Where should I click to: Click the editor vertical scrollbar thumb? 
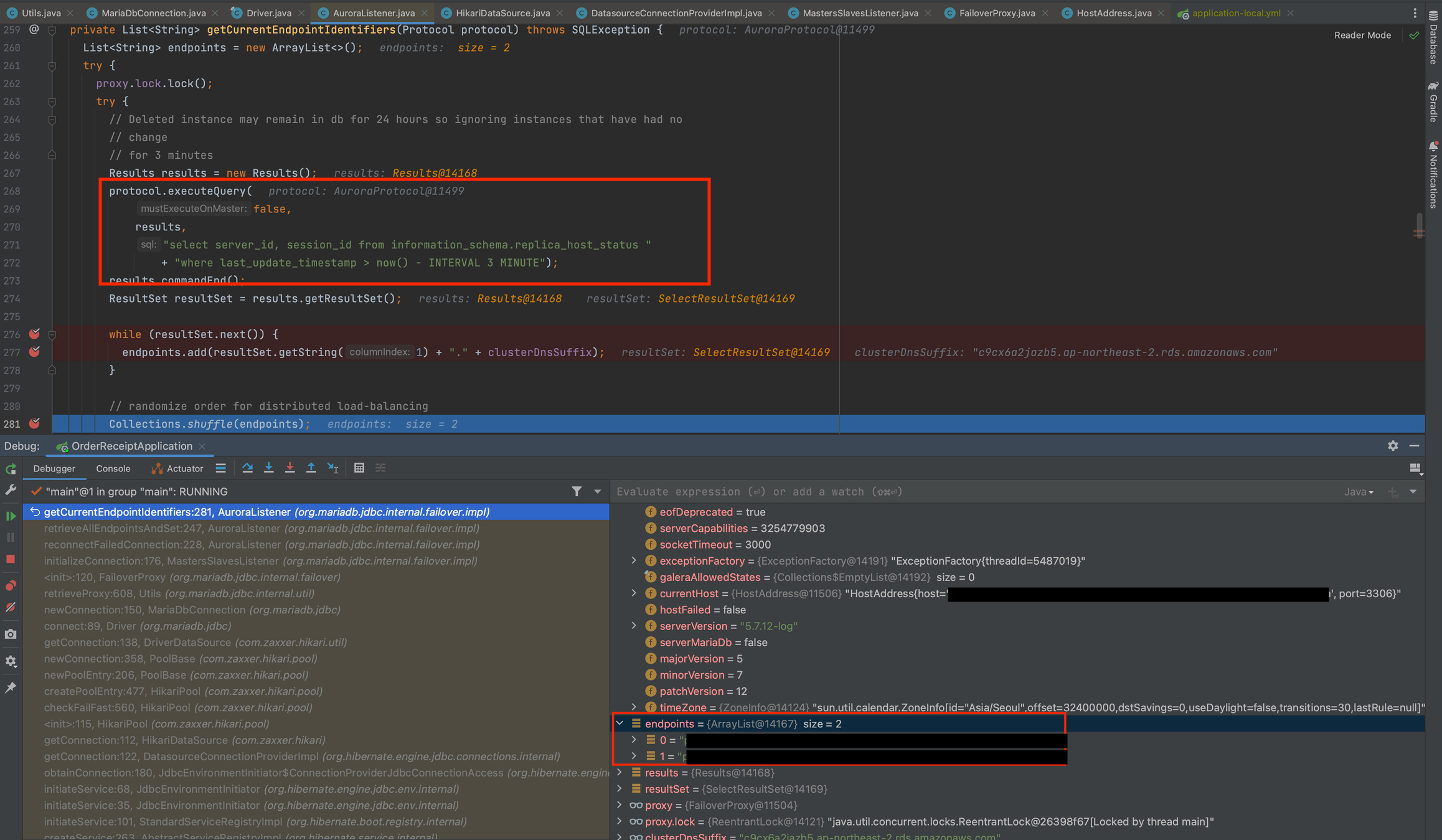[x=1419, y=225]
